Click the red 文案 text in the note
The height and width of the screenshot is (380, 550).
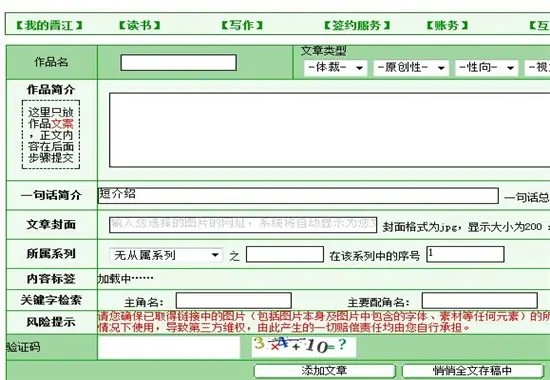pos(62,124)
